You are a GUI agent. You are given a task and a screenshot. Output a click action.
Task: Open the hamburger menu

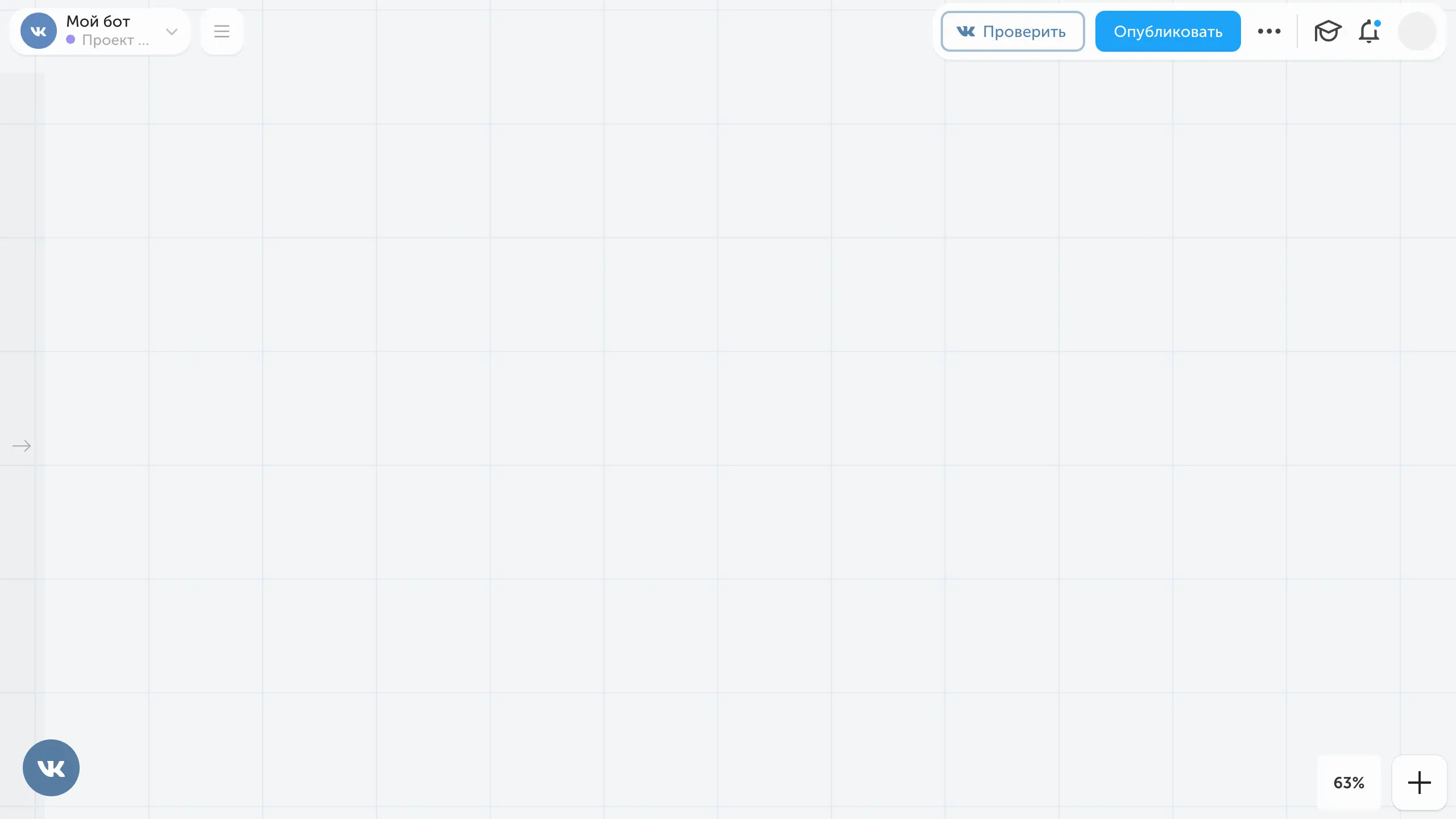point(222,31)
